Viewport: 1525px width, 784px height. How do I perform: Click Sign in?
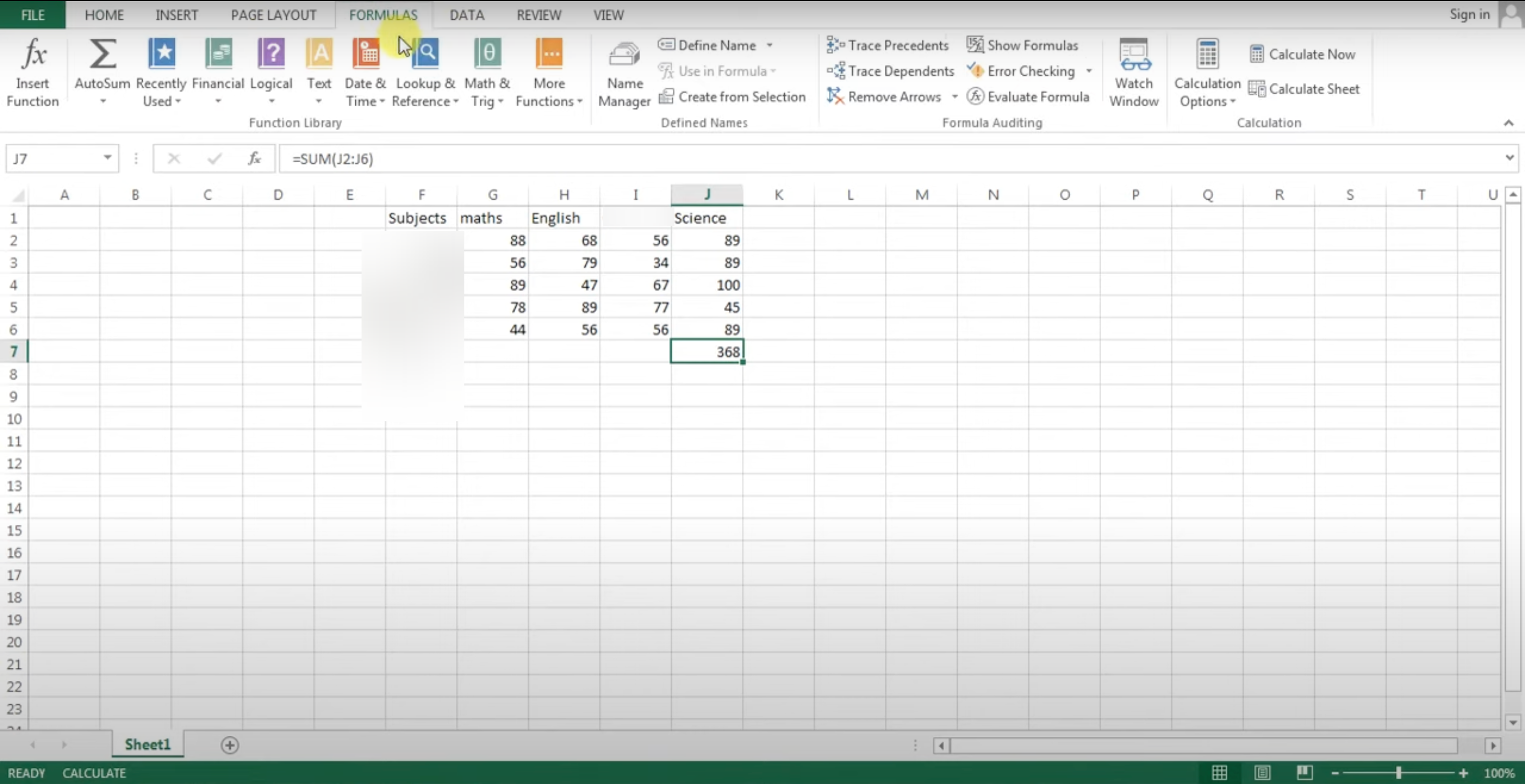1469,14
